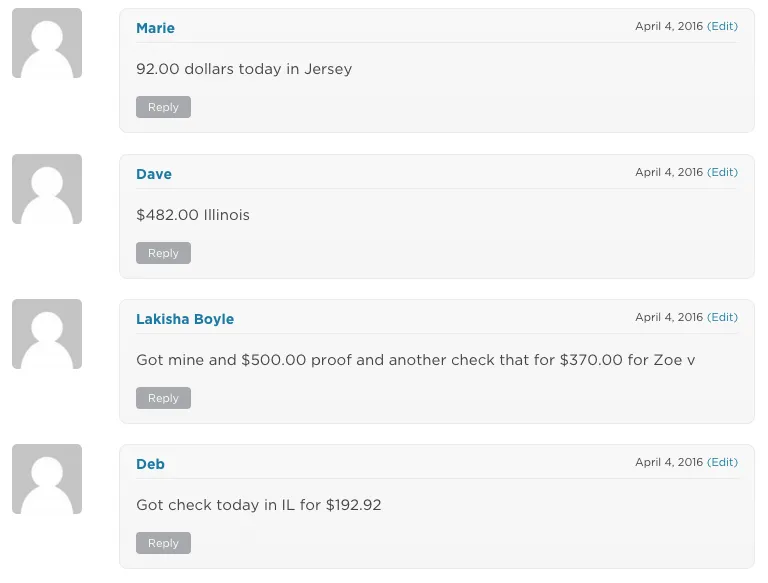Viewport: 768px width, 583px height.
Task: Open Dave's author name link
Action: [154, 174]
